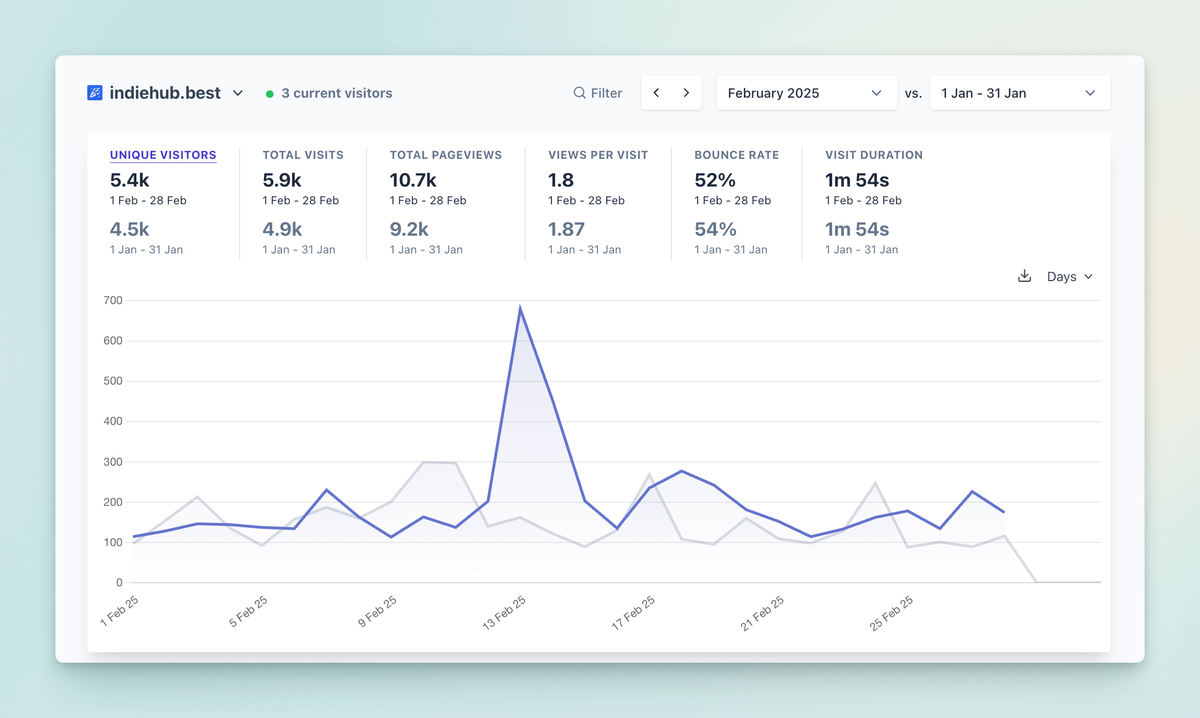Click the magnifying glass filter icon
Screen dimensions: 1200x718
(x=580, y=92)
